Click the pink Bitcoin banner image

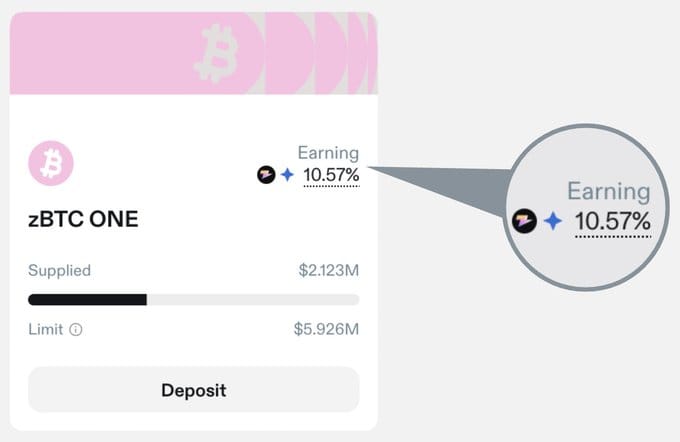(x=193, y=53)
